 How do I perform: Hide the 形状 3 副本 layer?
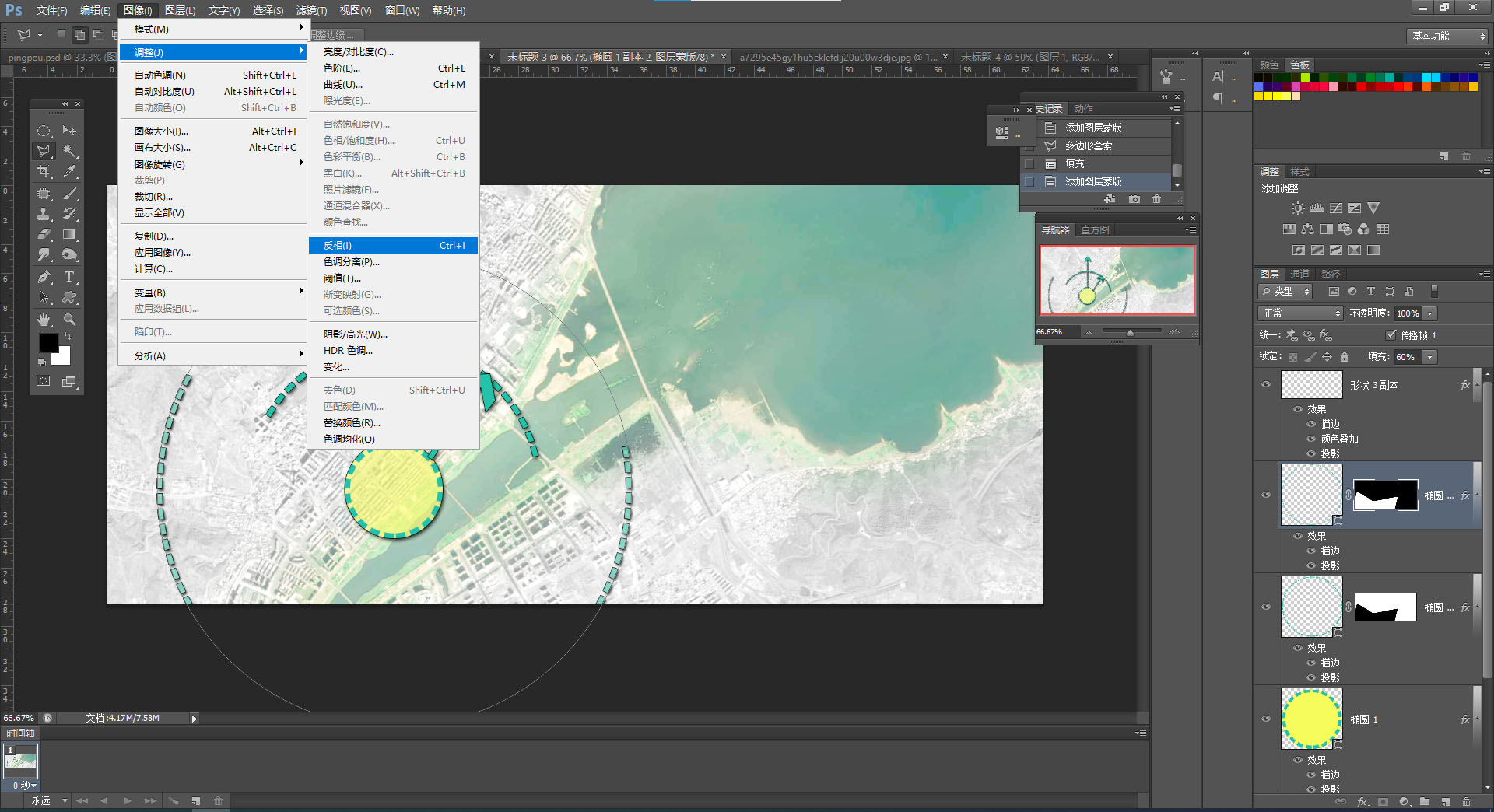tap(1266, 384)
